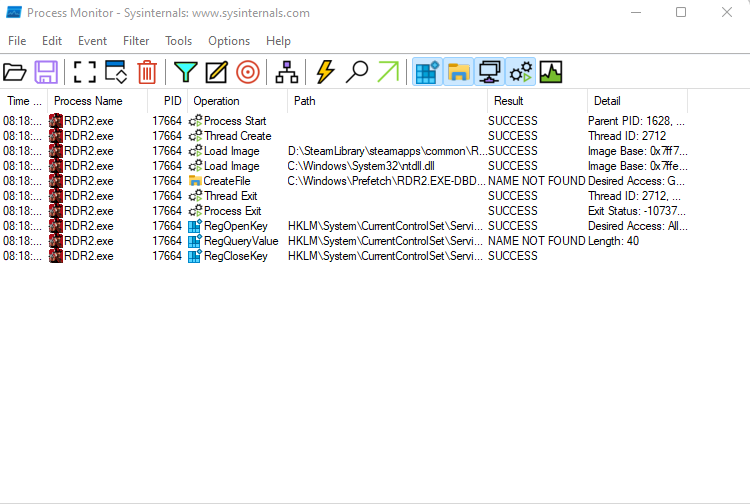The image size is (750, 504).
Task: Maximize the Process Monitor window
Action: click(x=681, y=12)
